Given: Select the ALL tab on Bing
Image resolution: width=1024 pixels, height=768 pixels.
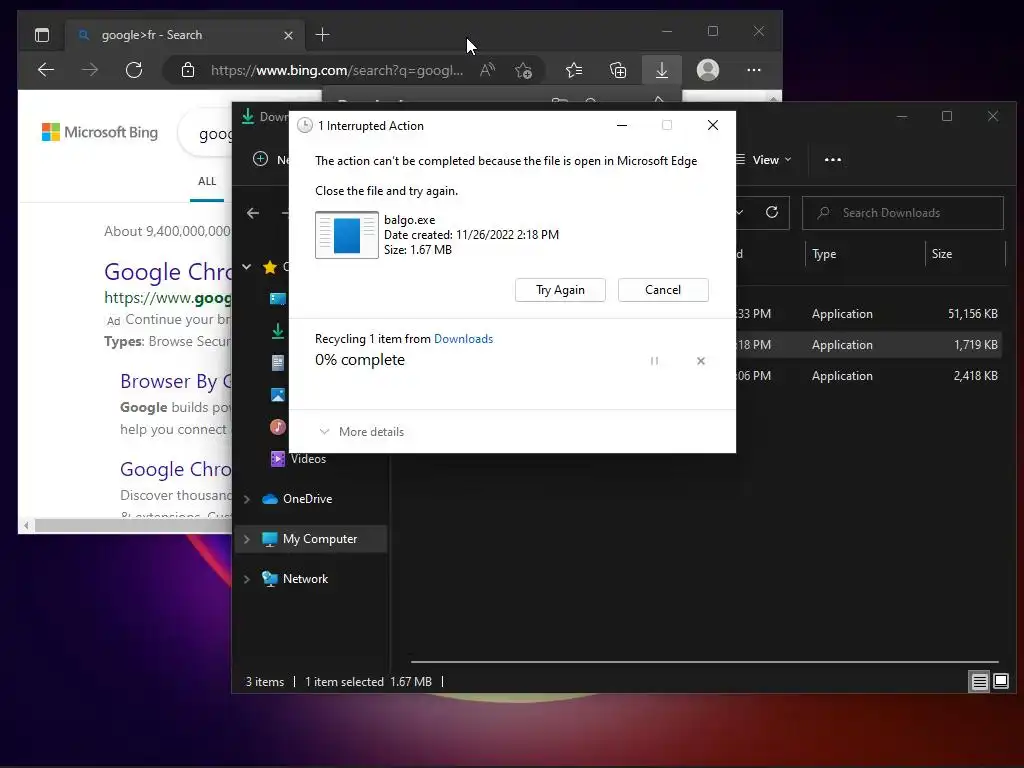Looking at the screenshot, I should tap(207, 182).
